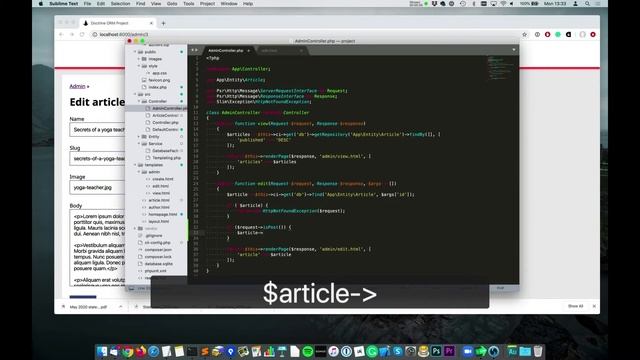The width and height of the screenshot is (640, 360).
Task: Open layout.html in the sidebar
Action: click(159, 221)
